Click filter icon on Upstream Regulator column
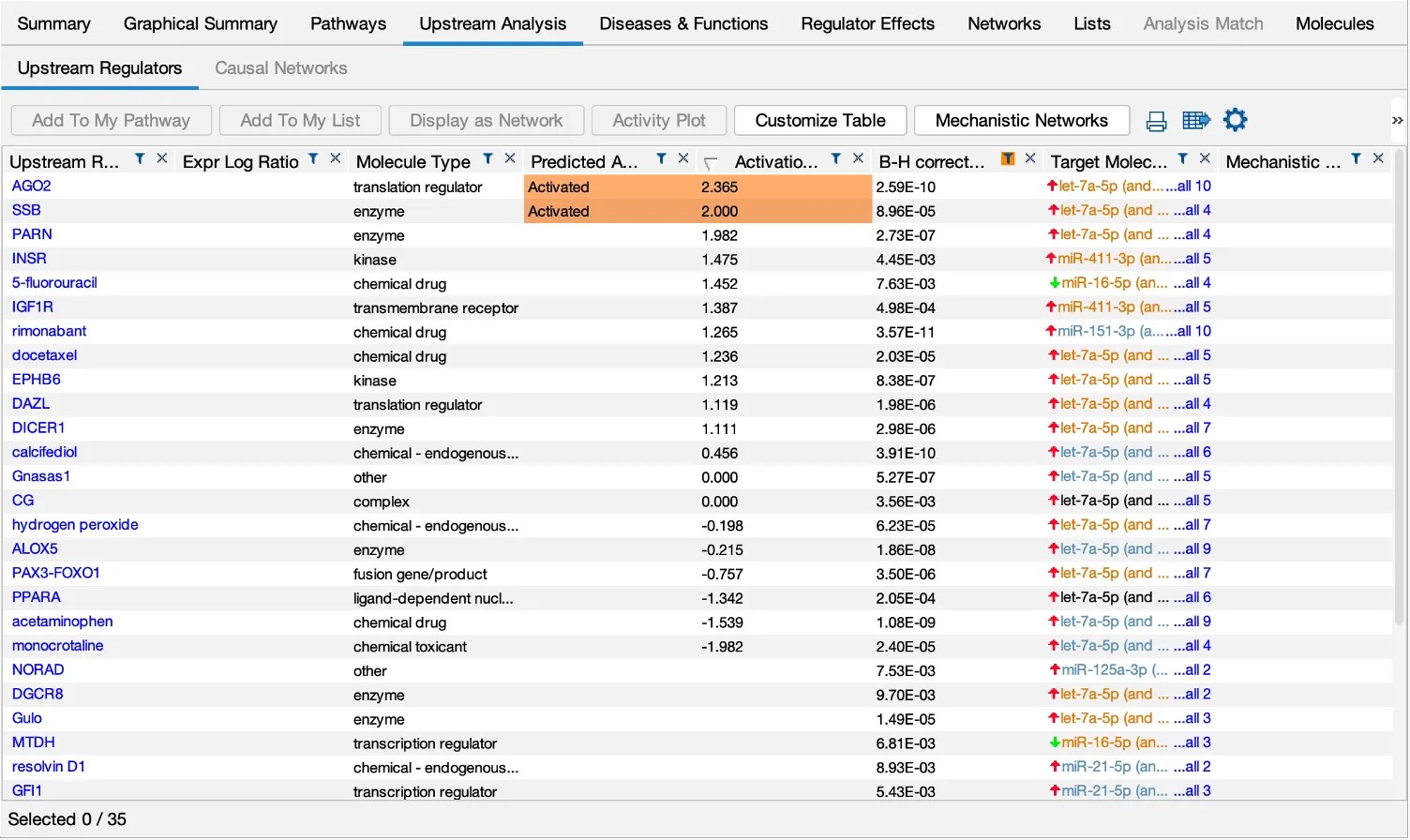This screenshot has height=840, width=1410. [140, 159]
